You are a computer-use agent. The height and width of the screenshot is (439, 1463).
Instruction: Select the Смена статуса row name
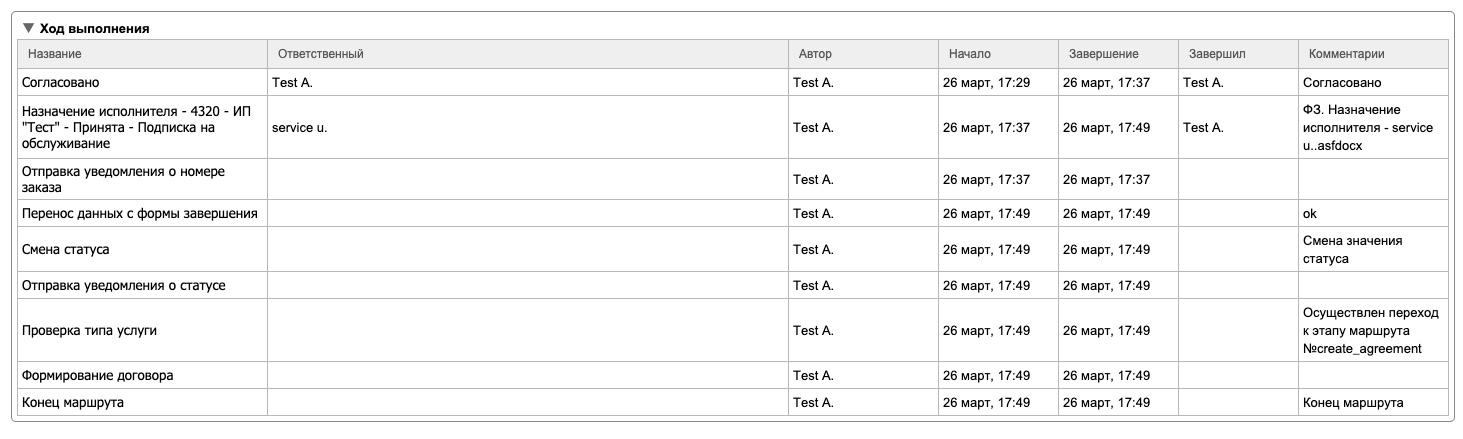[x=66, y=249]
